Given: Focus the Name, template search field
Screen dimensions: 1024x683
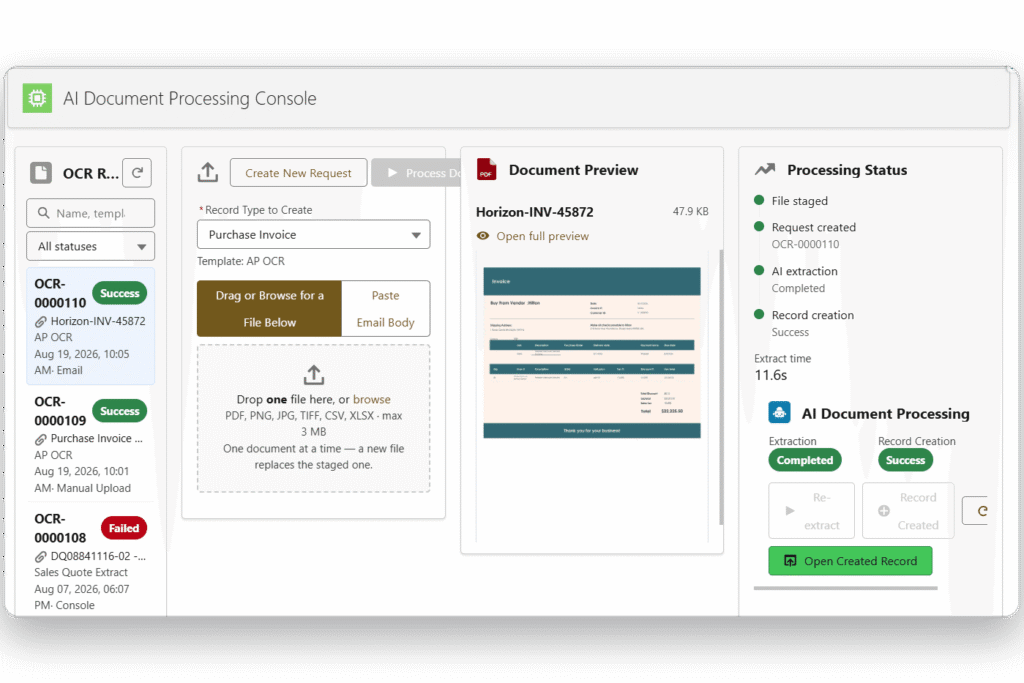Looking at the screenshot, I should click(x=91, y=213).
